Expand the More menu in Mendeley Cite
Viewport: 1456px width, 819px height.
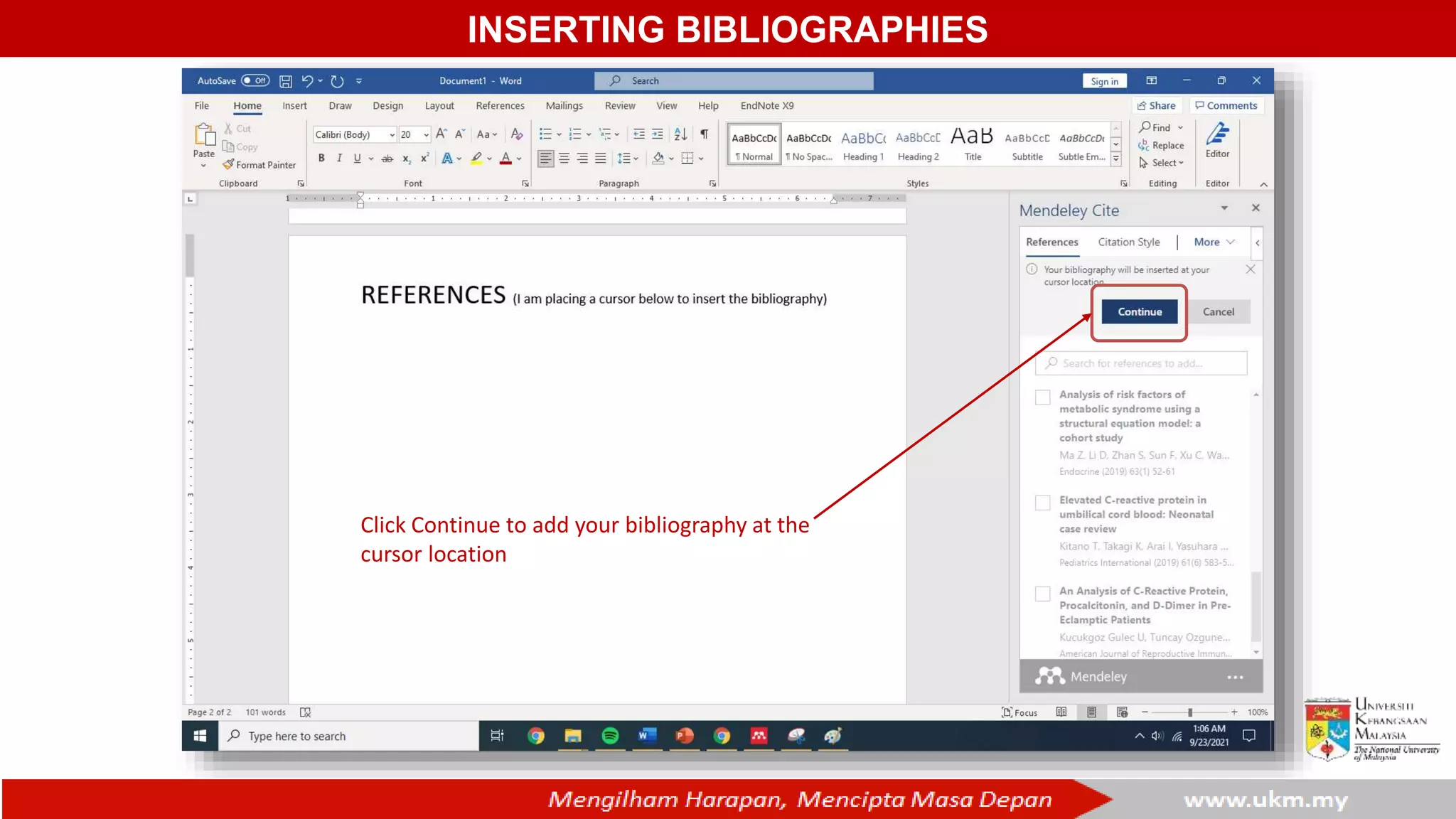click(x=1214, y=242)
